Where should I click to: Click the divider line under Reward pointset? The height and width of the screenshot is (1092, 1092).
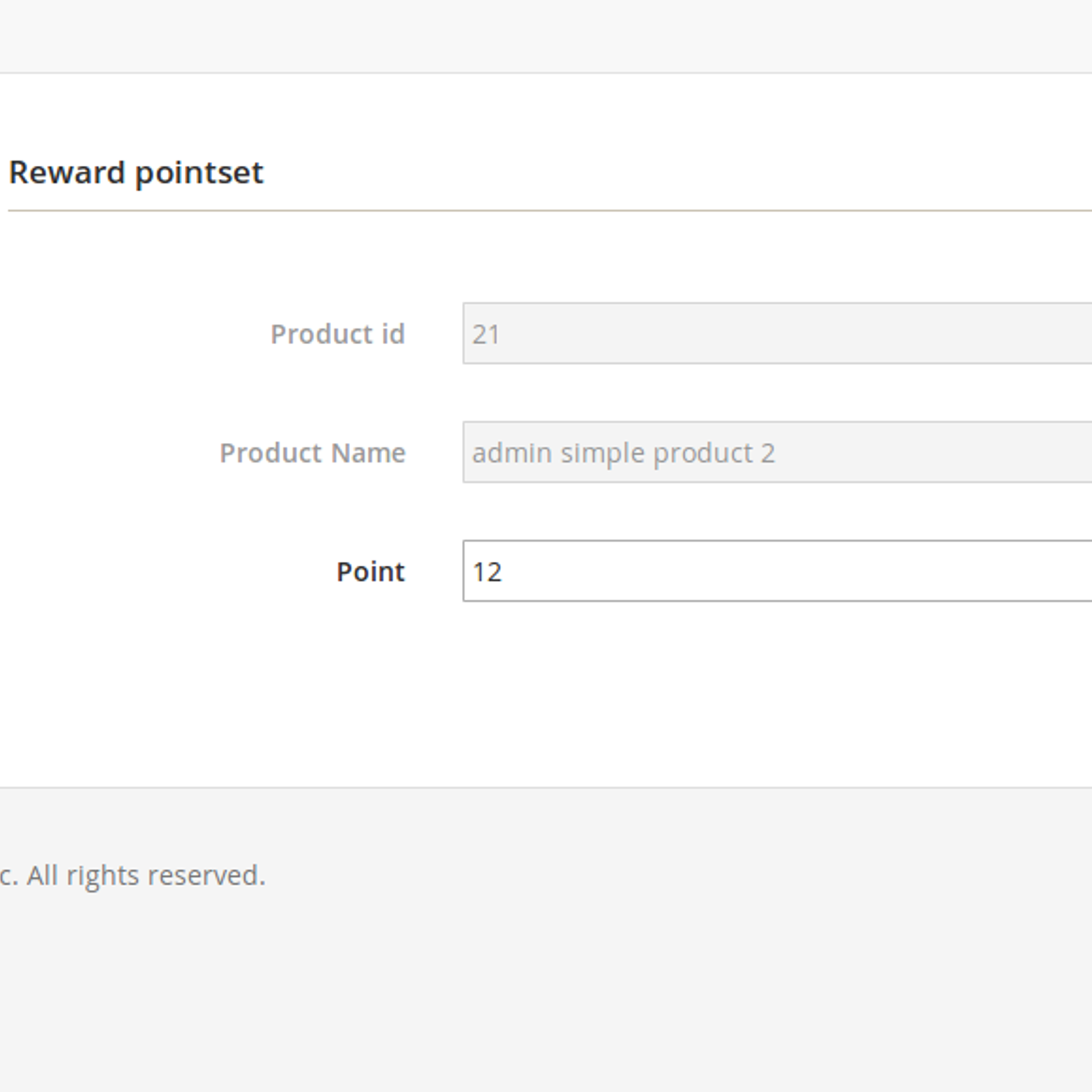[550, 211]
